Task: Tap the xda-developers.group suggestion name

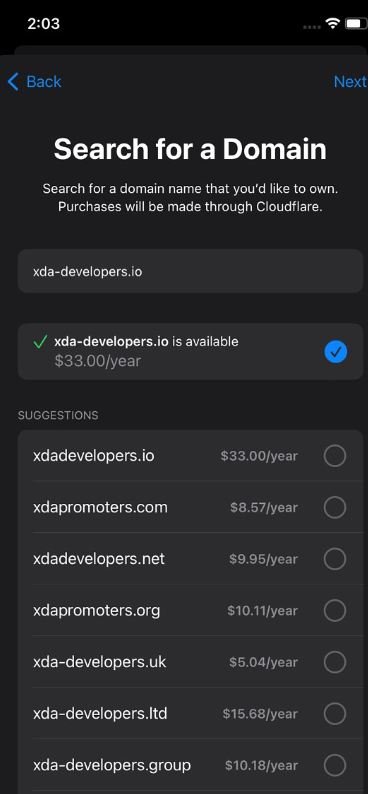Action: coord(112,765)
